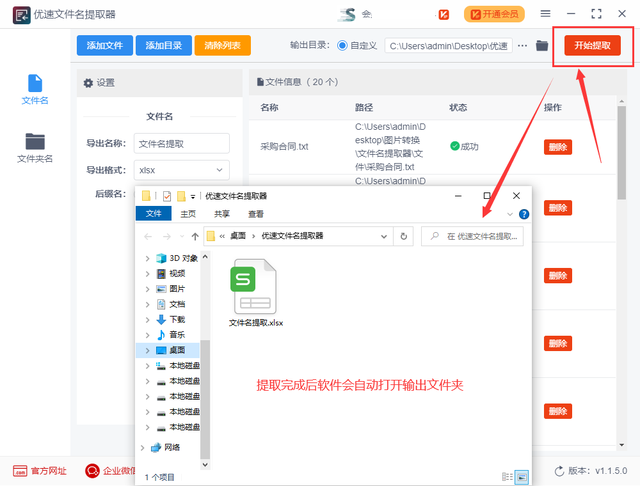Click the output directory path field
The image size is (640, 486).
pos(449,46)
